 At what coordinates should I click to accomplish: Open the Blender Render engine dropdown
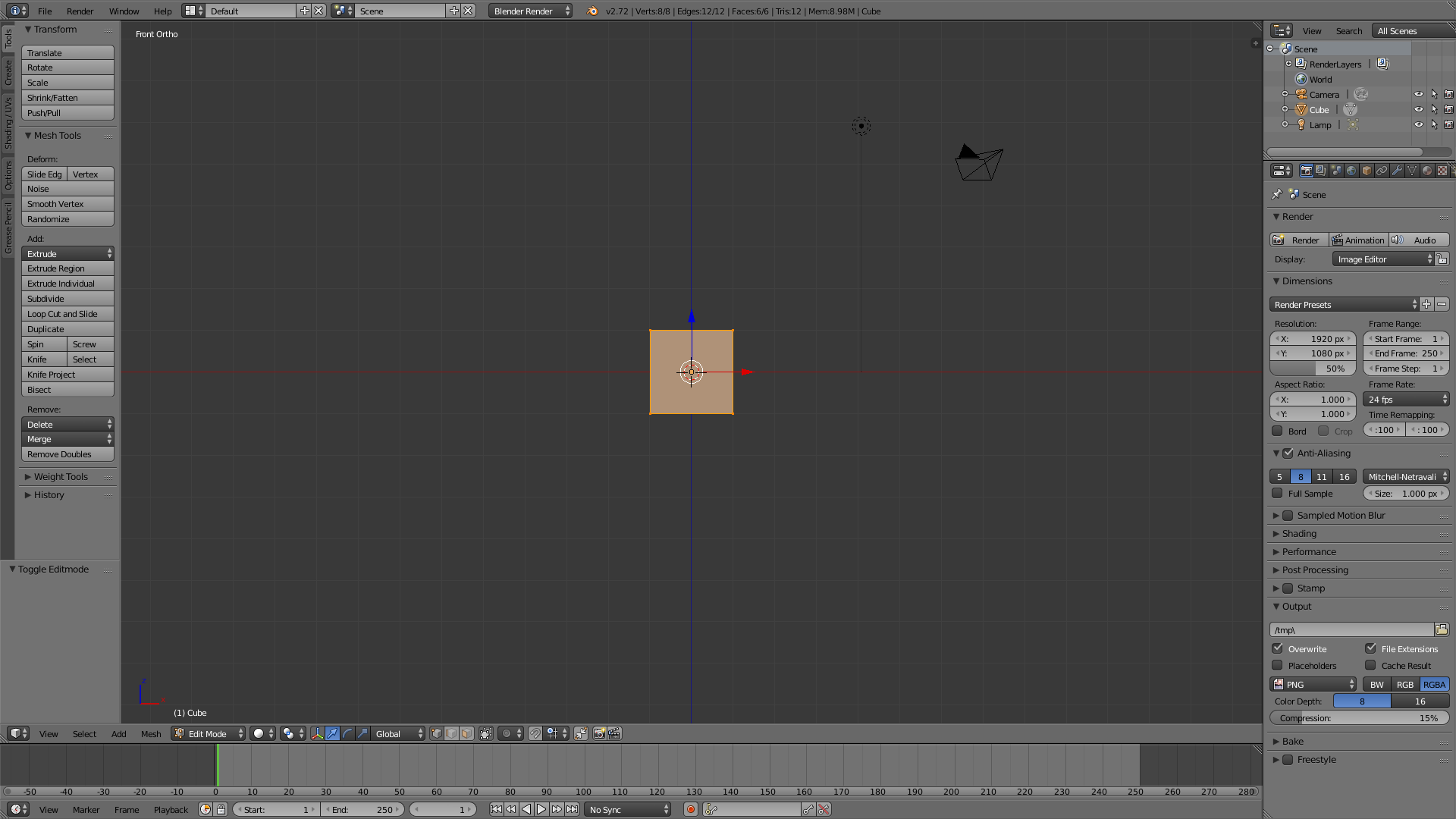coord(530,11)
